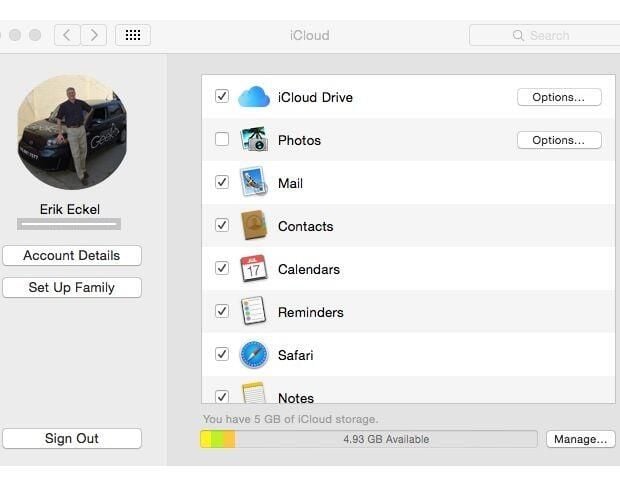
Task: Click the Calendars label
Action: coord(309,270)
